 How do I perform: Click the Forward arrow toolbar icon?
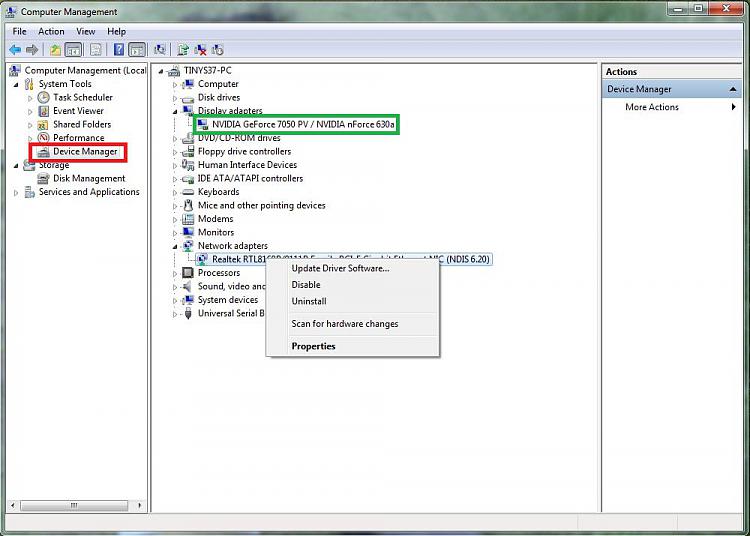[x=32, y=49]
